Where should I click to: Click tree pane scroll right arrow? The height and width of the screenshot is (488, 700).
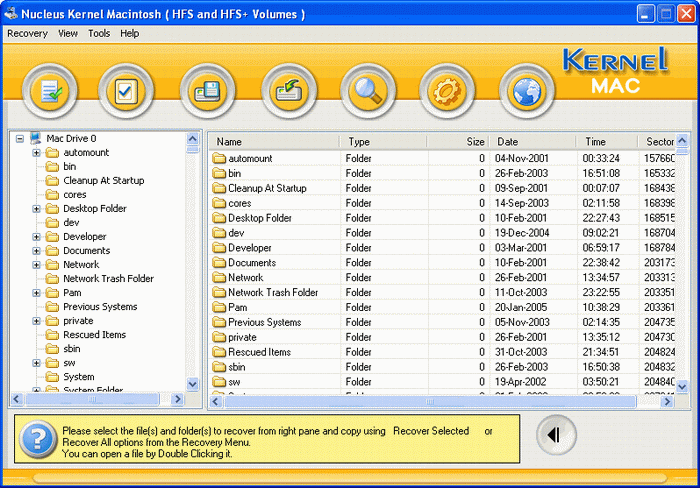[177, 399]
